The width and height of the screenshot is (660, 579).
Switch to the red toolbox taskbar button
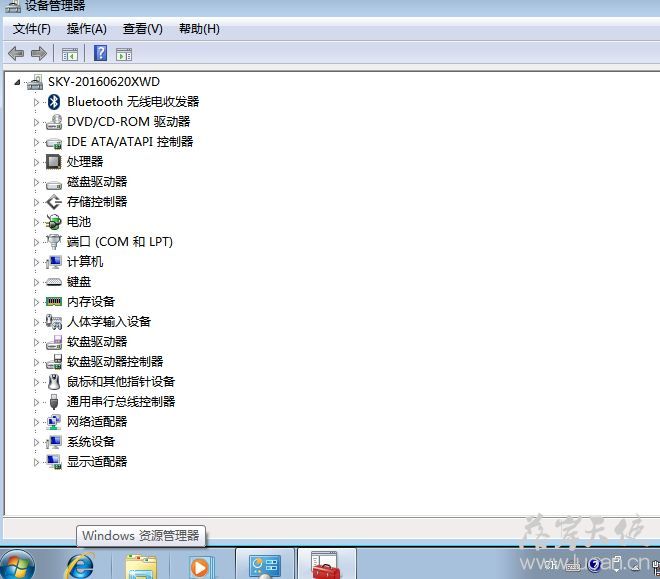click(x=326, y=565)
